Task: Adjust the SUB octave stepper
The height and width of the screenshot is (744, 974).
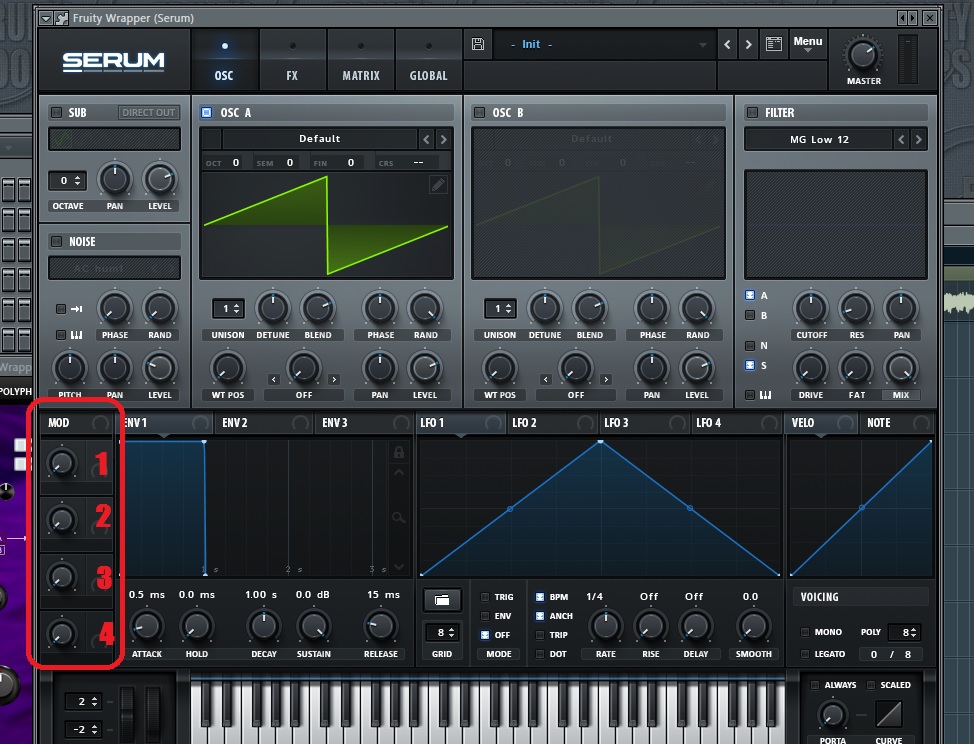Action: (x=68, y=181)
